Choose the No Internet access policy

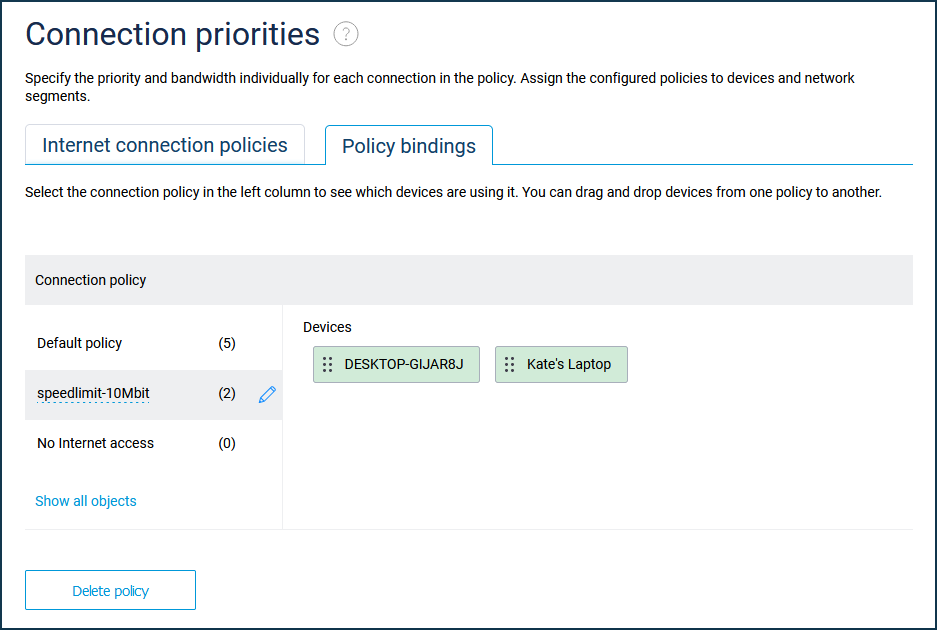(x=96, y=443)
